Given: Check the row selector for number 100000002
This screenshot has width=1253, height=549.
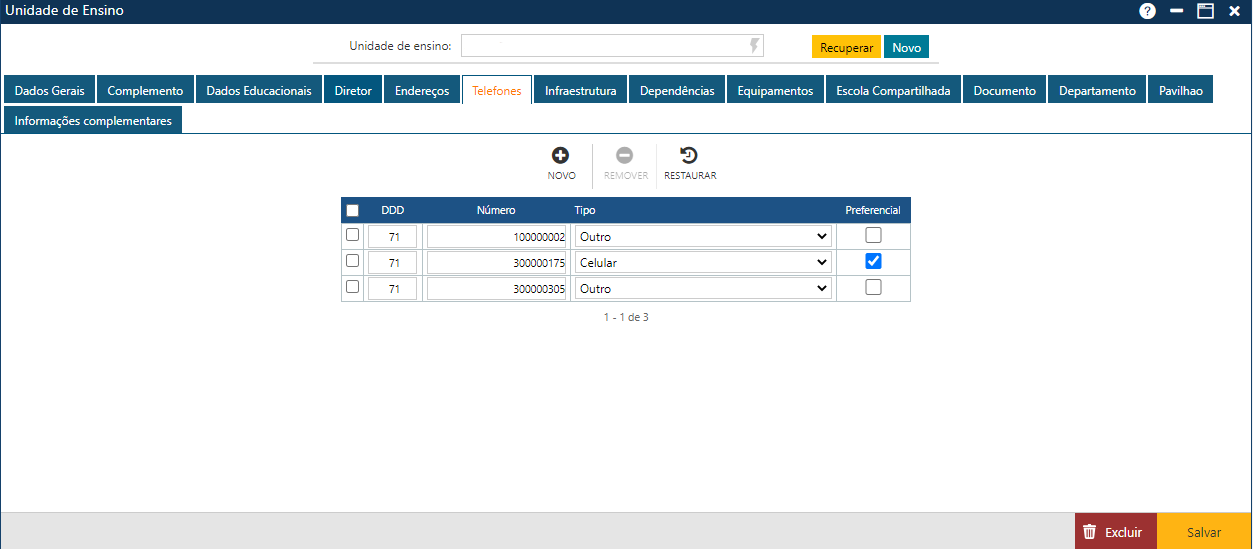Looking at the screenshot, I should [x=352, y=235].
